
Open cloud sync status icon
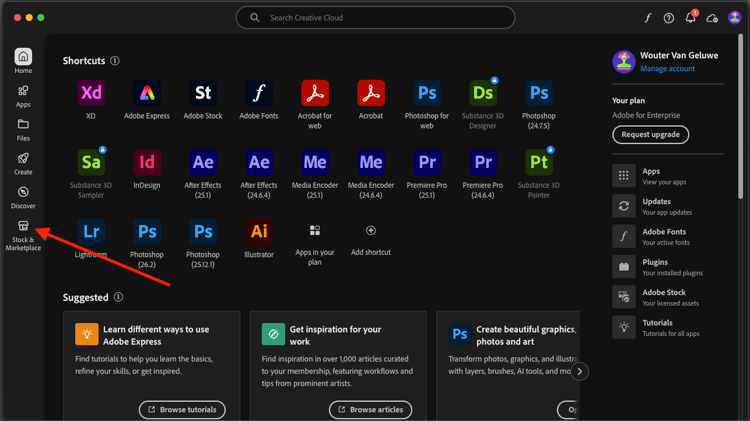pyautogui.click(x=712, y=18)
